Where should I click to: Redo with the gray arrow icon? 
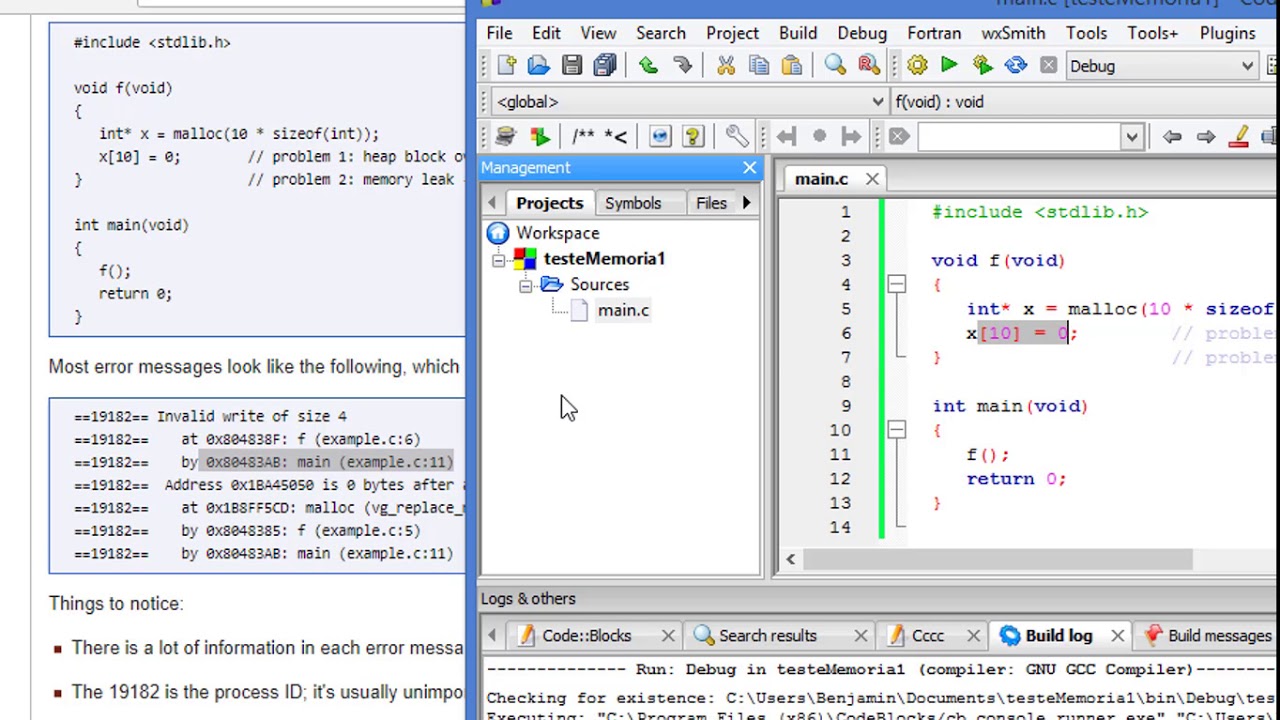pyautogui.click(x=682, y=66)
